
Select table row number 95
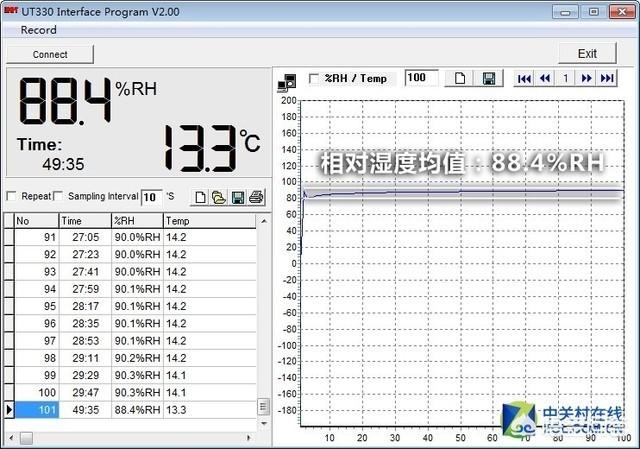coord(37,306)
